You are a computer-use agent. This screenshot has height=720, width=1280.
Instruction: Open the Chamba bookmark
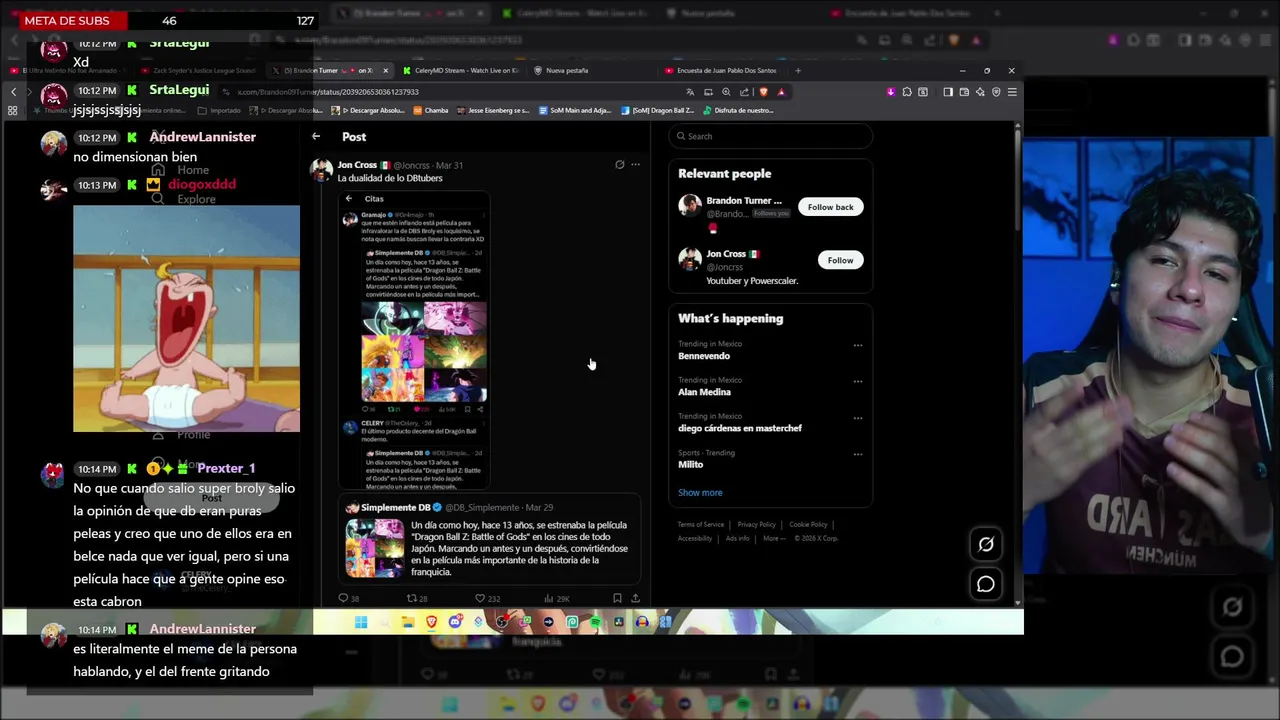[431, 110]
